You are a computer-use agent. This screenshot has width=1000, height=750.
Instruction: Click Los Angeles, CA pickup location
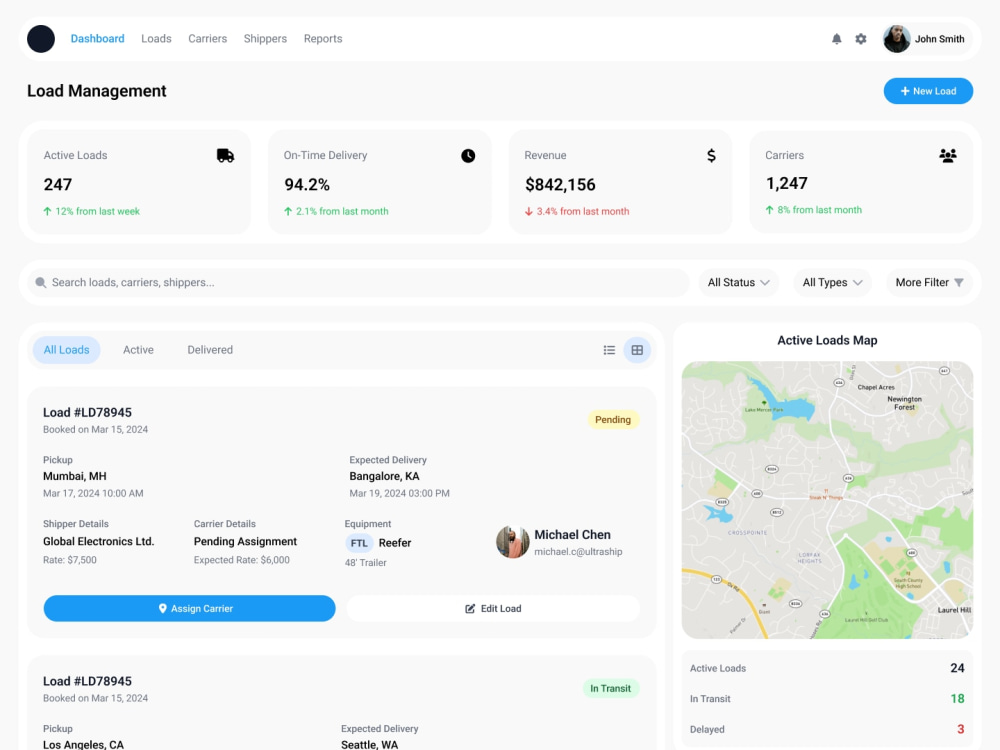(84, 744)
